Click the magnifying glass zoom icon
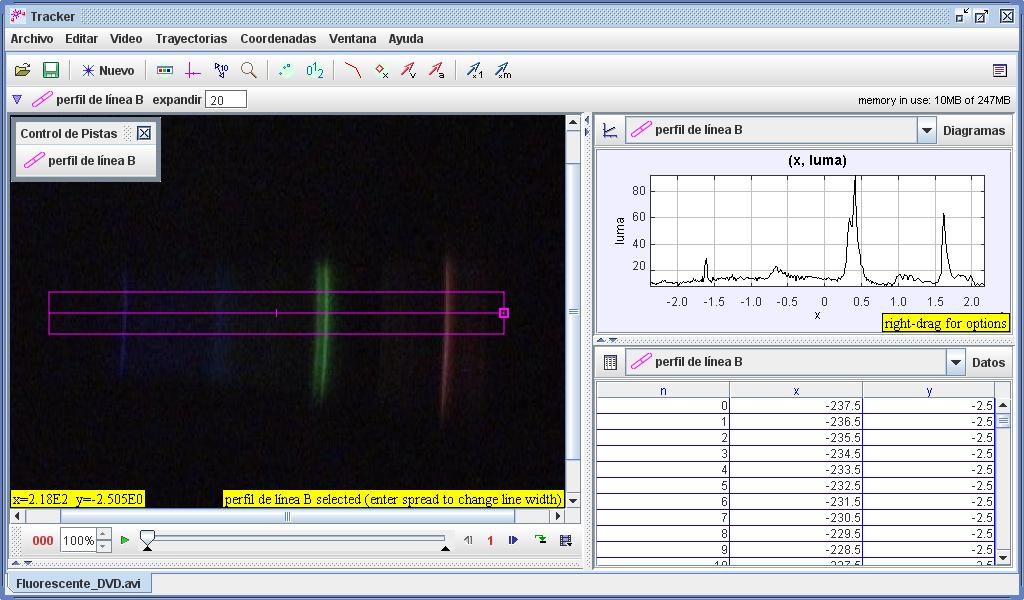The width and height of the screenshot is (1024, 600). point(249,71)
